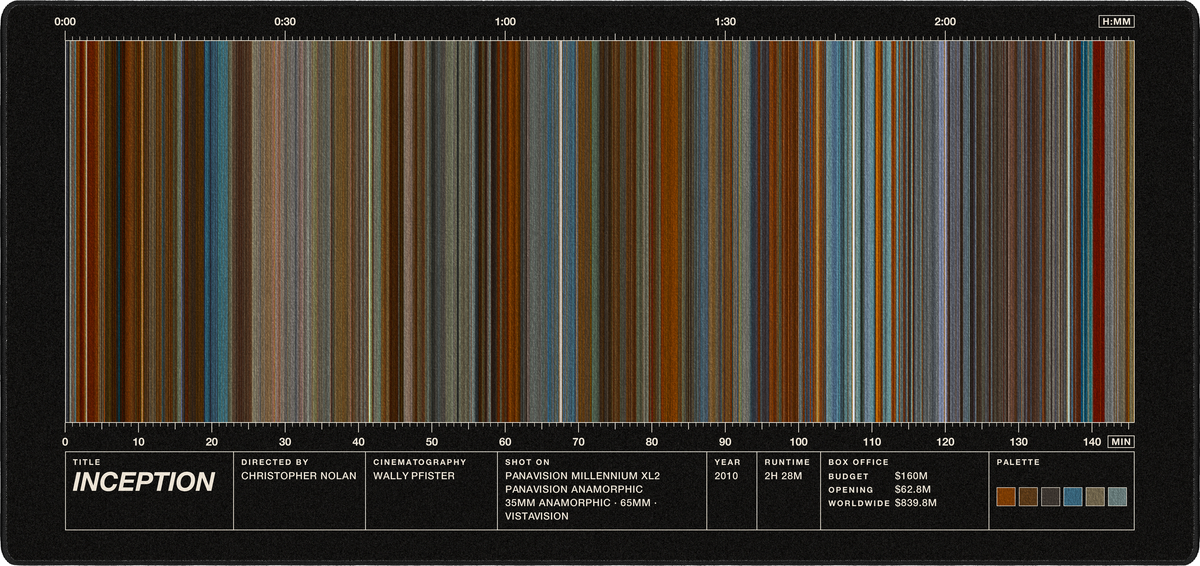Click the 50 minute axis label

[432, 441]
